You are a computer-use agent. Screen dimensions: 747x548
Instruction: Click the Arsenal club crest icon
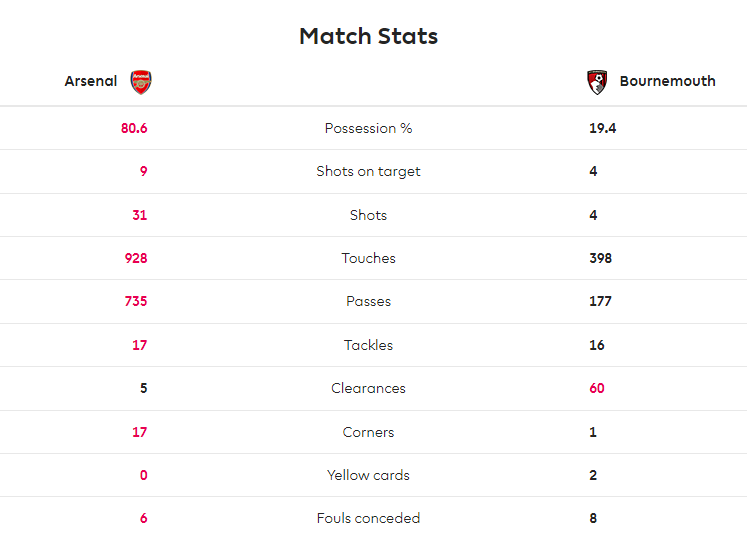[x=141, y=82]
